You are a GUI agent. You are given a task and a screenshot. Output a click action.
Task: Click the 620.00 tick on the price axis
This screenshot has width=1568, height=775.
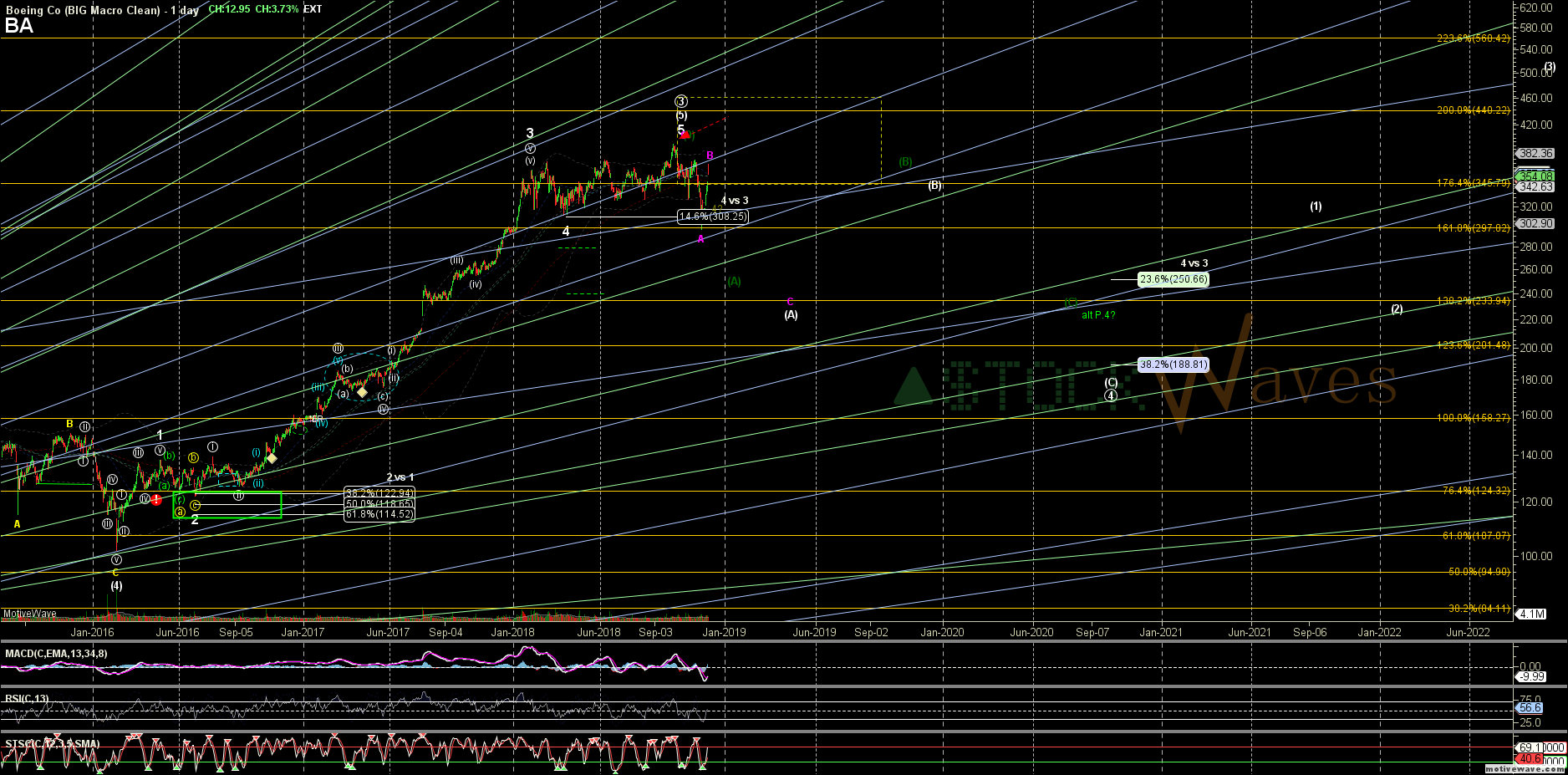tap(1538, 8)
